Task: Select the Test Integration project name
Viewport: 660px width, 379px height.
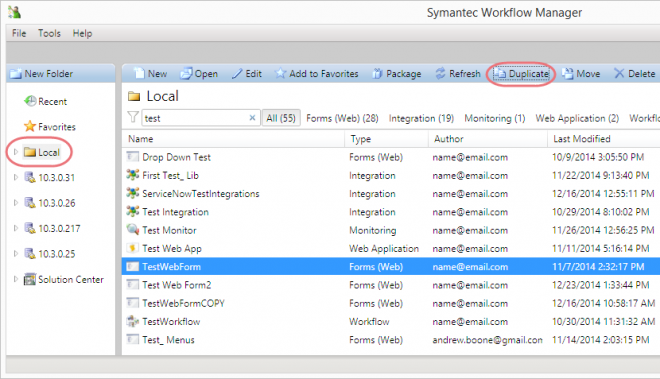Action: (x=175, y=212)
